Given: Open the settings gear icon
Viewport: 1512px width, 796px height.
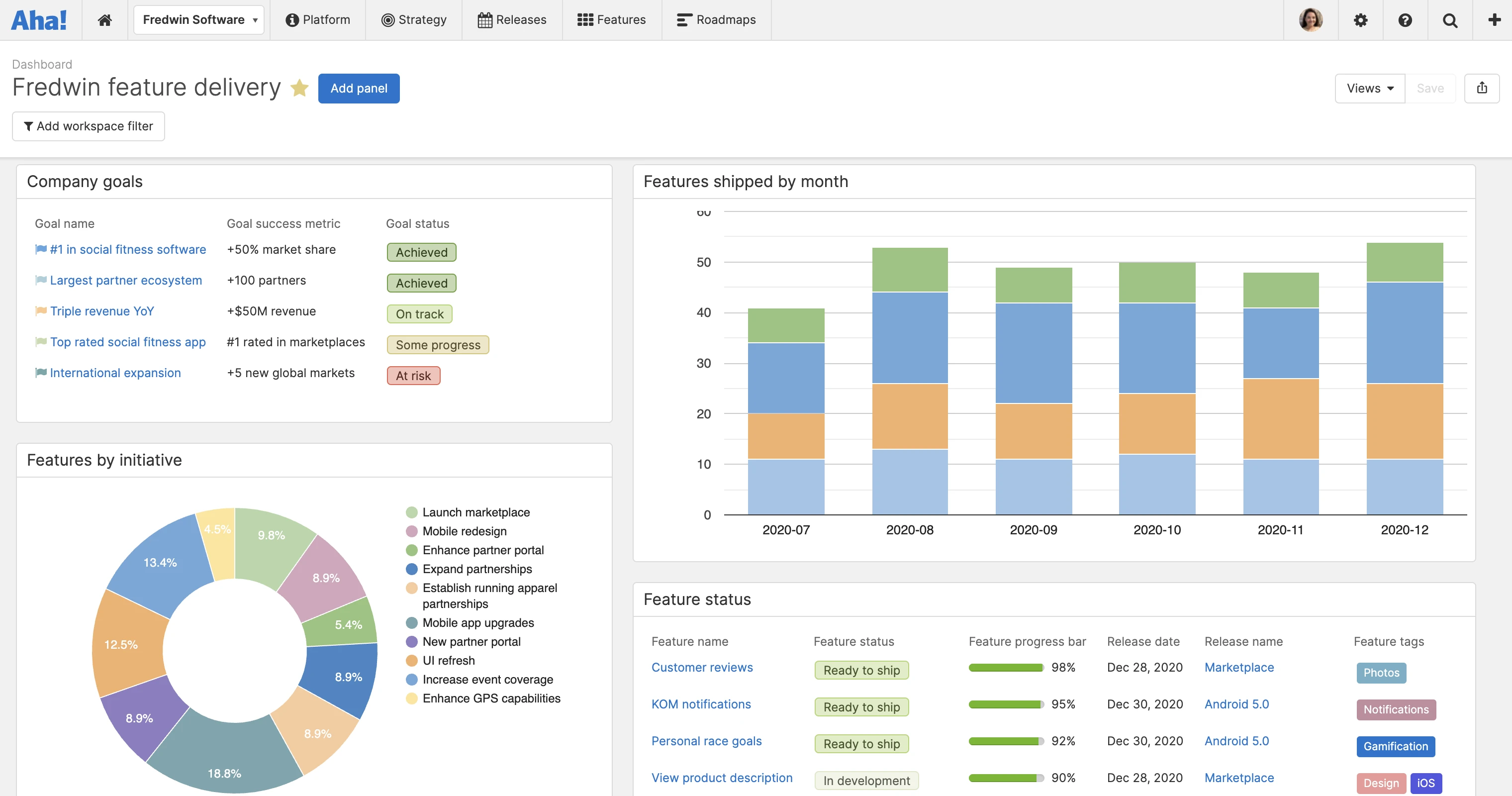Looking at the screenshot, I should pos(1361,20).
